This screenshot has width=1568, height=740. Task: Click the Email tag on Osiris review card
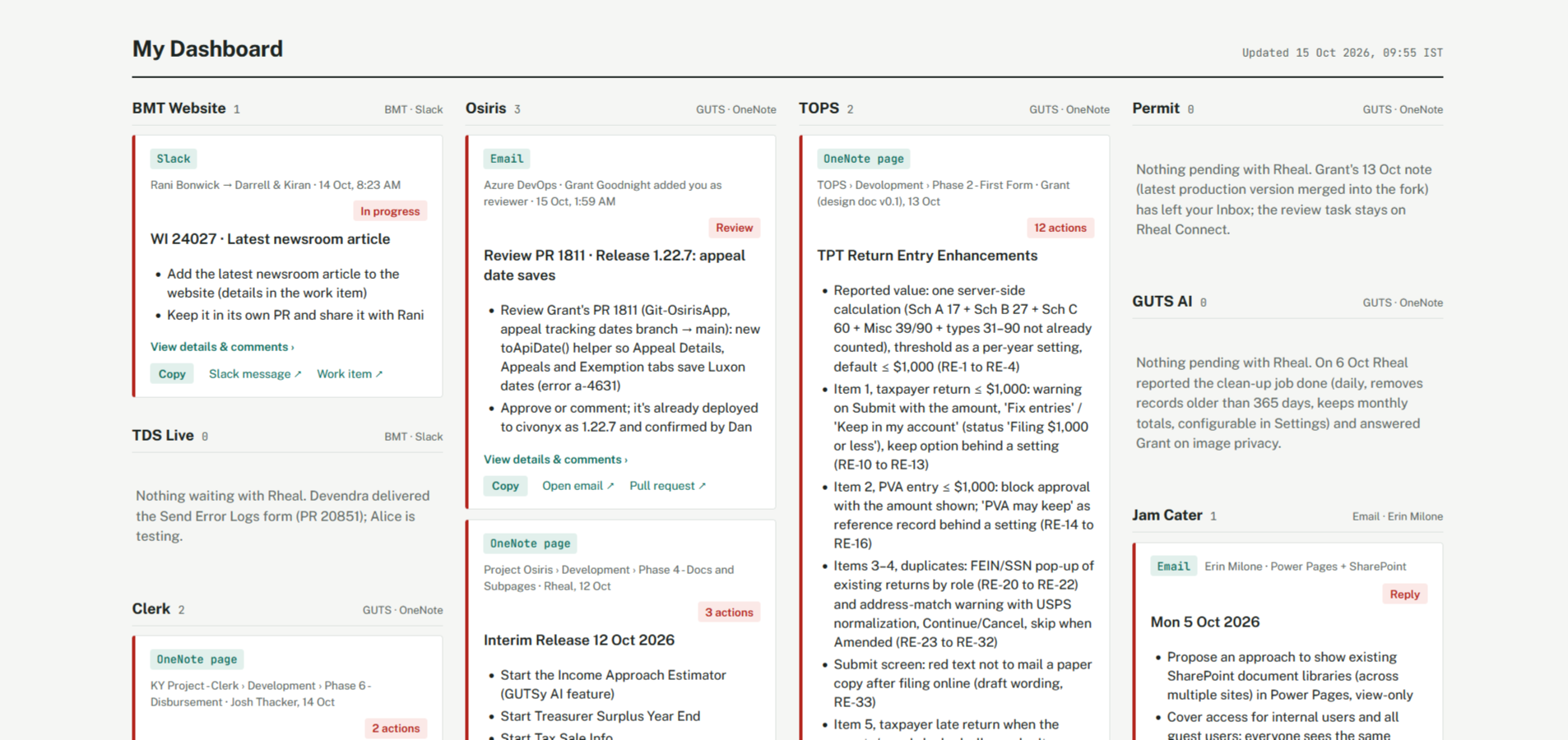point(507,159)
